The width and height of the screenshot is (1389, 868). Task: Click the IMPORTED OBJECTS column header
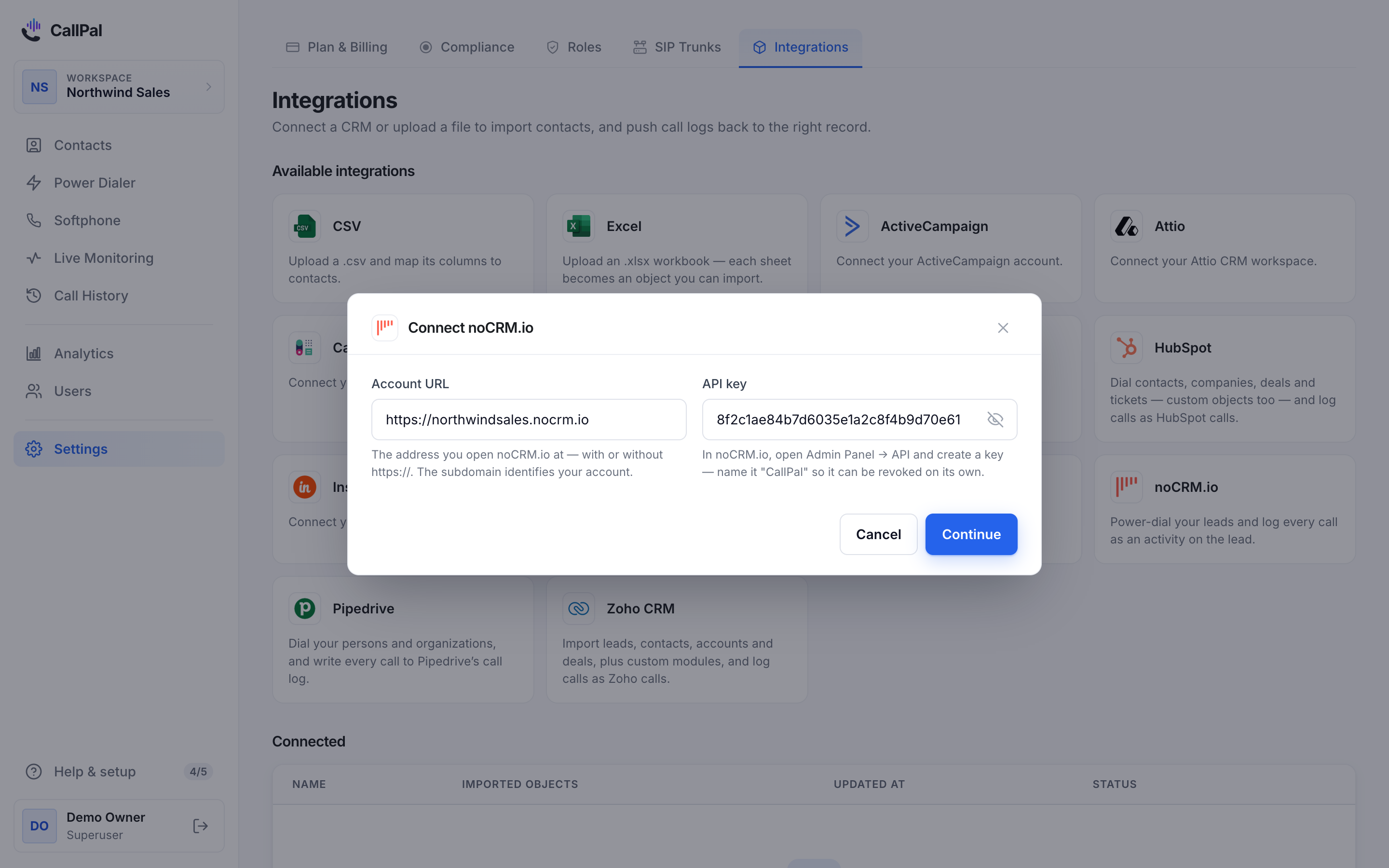(x=520, y=784)
